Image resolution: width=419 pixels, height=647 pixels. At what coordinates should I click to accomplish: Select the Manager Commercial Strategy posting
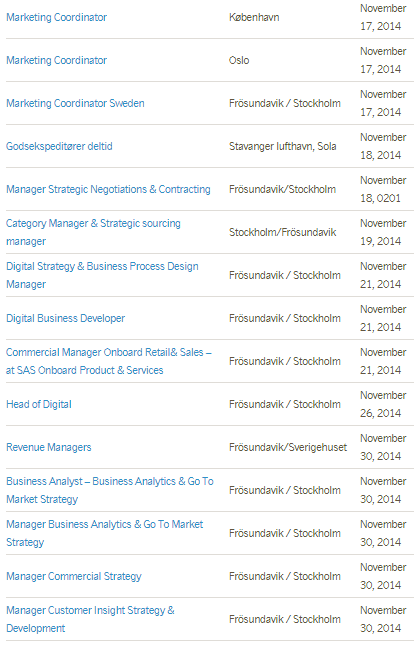74,576
